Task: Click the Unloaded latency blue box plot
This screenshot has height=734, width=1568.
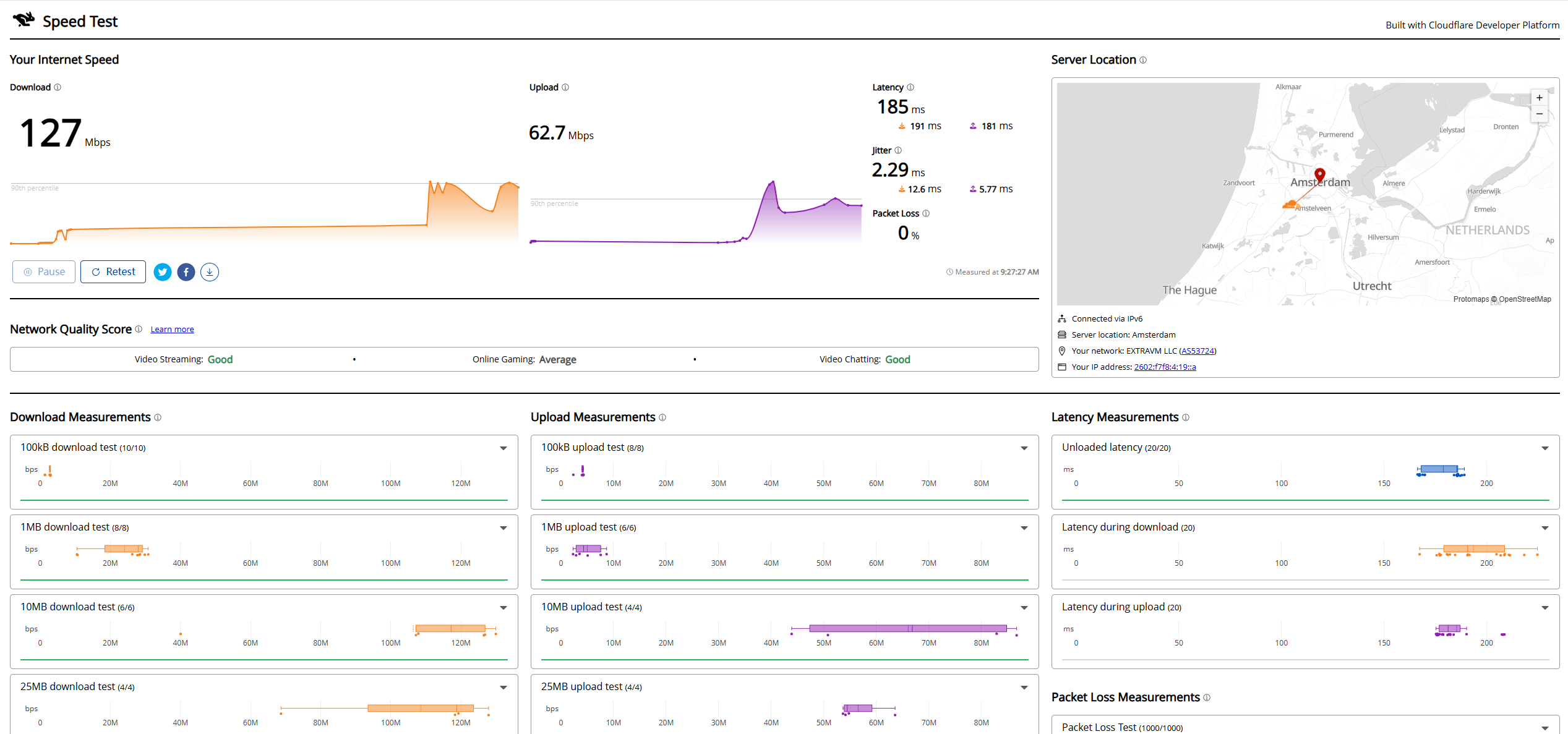Action: pos(1441,470)
